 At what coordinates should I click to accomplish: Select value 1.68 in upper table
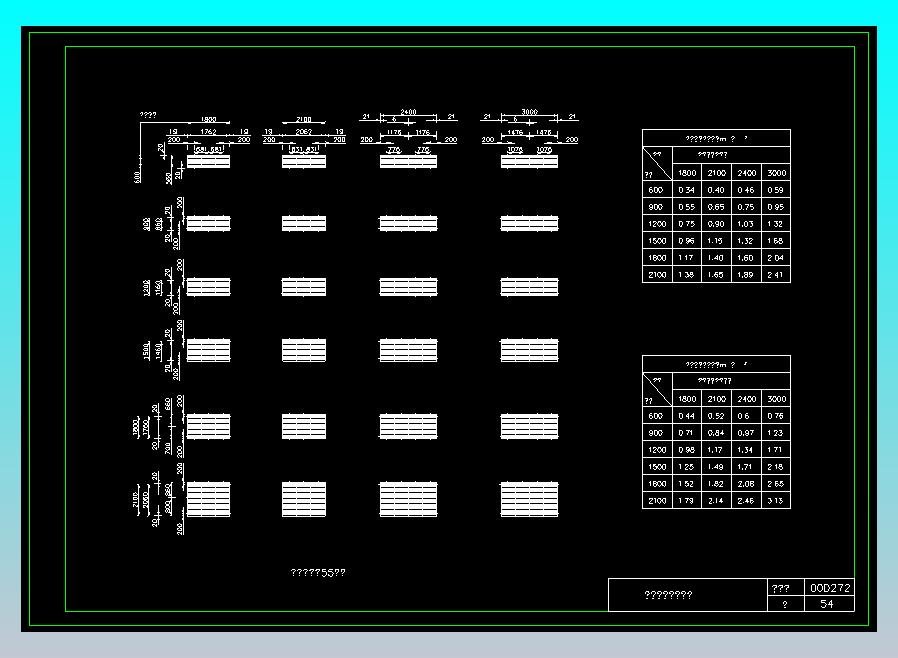click(x=775, y=241)
